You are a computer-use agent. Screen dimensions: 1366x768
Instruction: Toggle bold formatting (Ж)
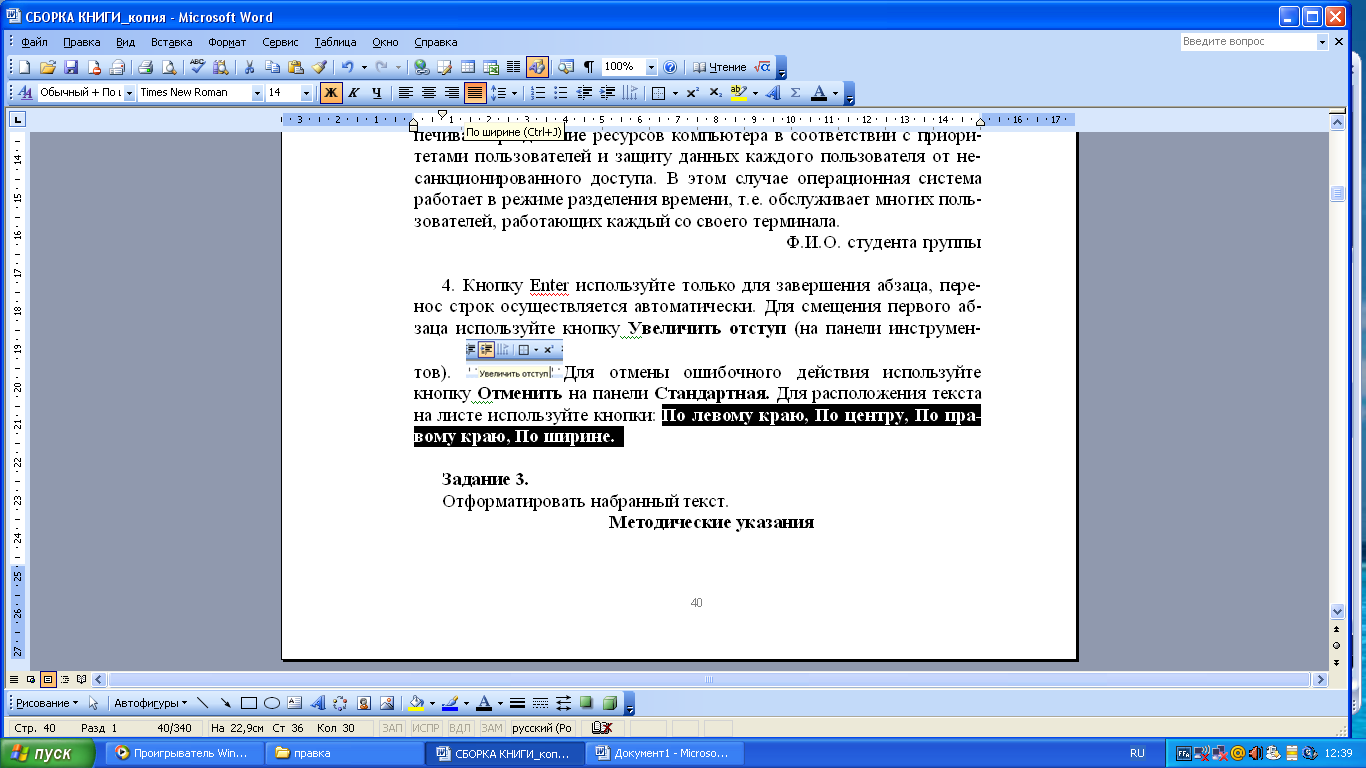(331, 92)
